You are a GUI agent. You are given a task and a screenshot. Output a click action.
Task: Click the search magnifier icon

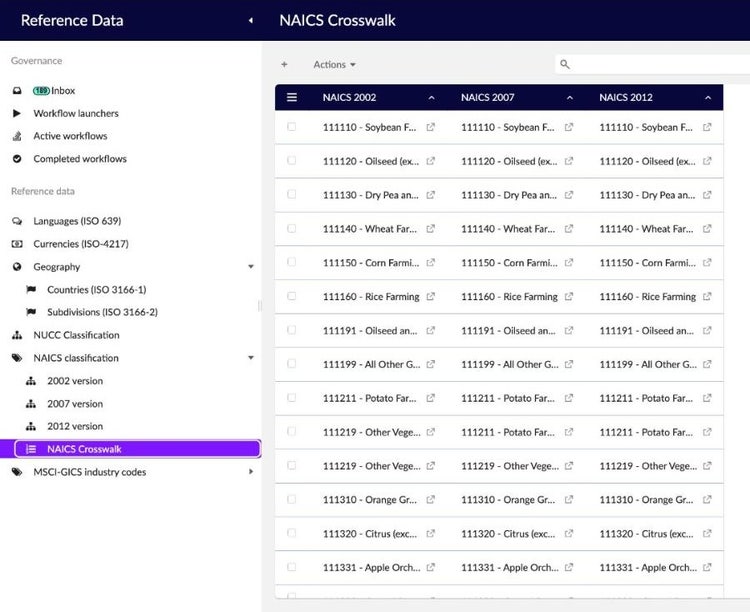click(x=565, y=64)
